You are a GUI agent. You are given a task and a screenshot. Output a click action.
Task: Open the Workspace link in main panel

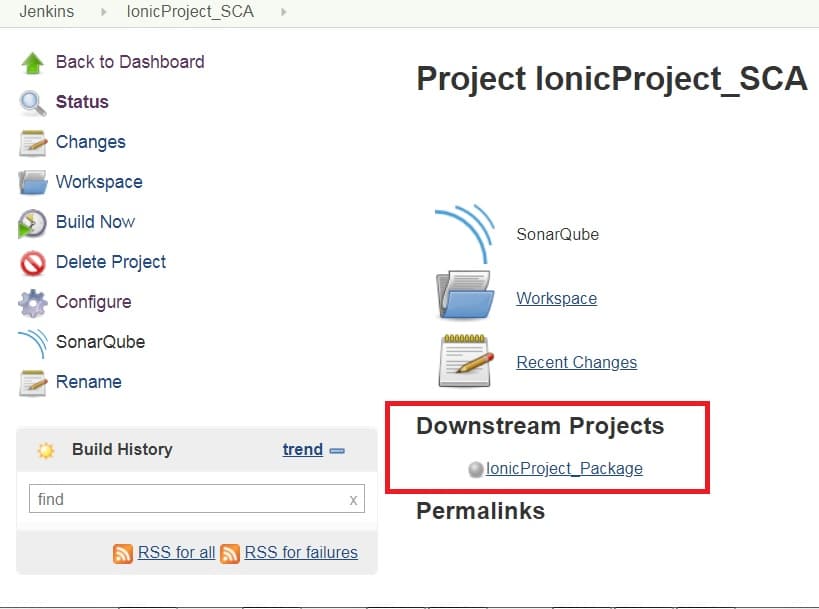(556, 298)
